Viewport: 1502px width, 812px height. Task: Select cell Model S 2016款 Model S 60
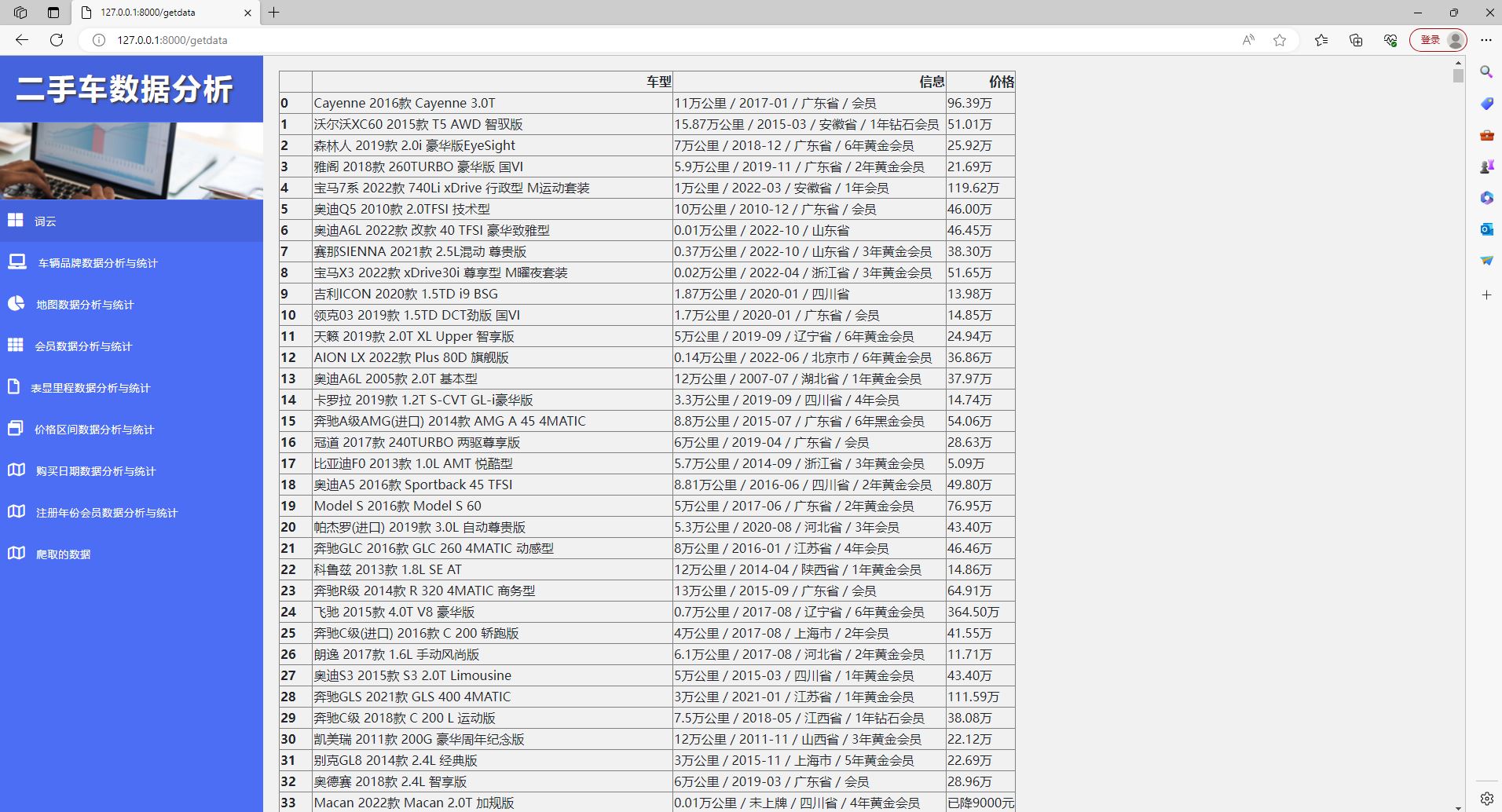pos(493,506)
